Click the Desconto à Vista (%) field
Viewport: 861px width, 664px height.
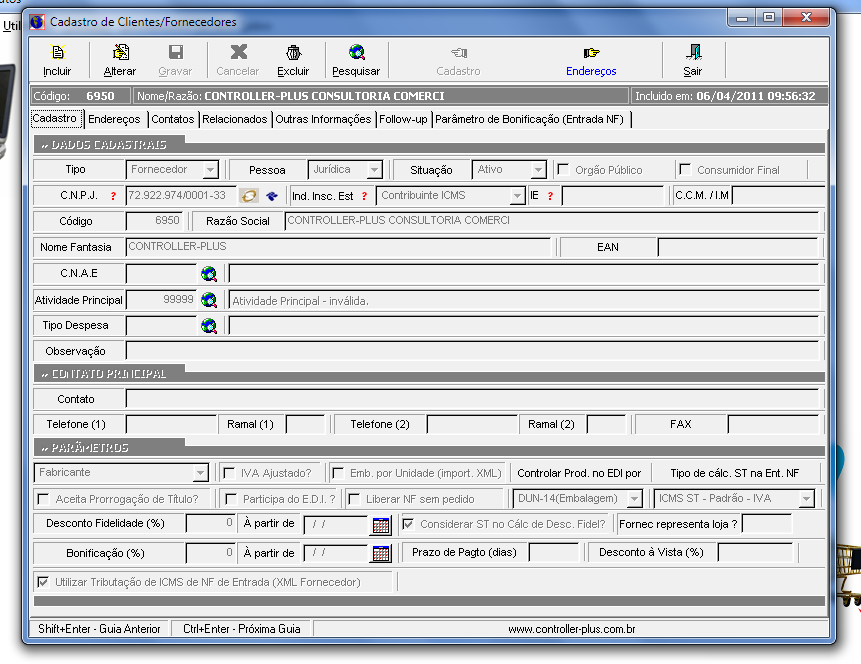[756, 553]
